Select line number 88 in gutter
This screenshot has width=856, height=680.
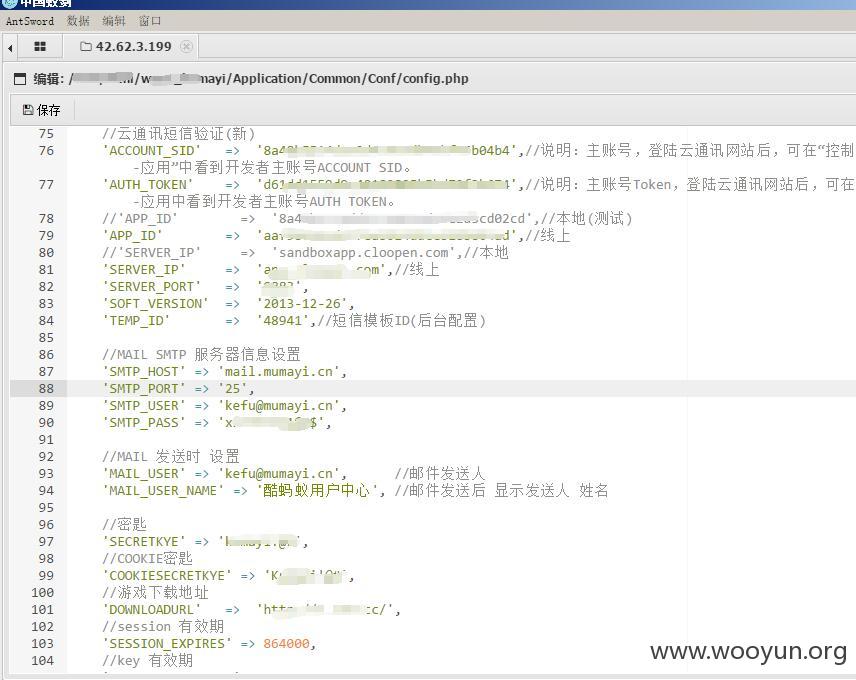pyautogui.click(x=46, y=389)
